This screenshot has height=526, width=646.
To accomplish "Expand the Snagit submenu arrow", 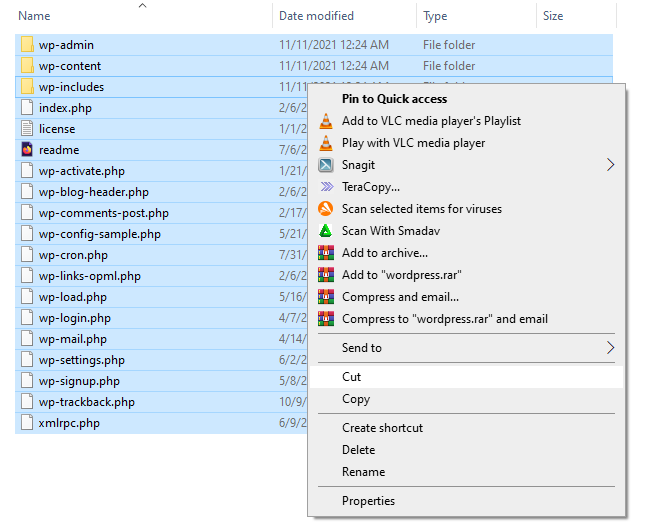I will (x=610, y=165).
